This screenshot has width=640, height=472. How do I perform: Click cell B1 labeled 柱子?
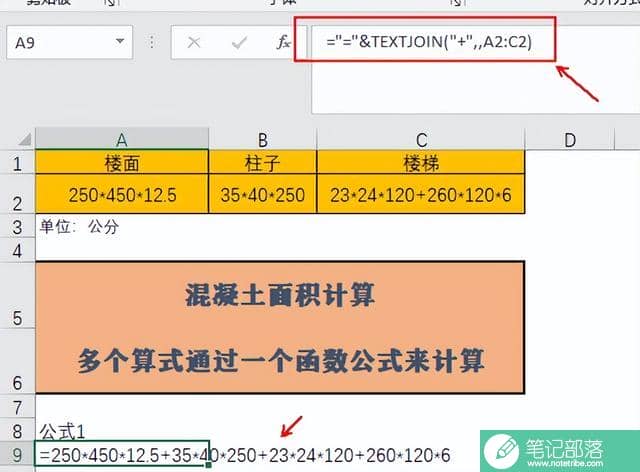pos(262,163)
